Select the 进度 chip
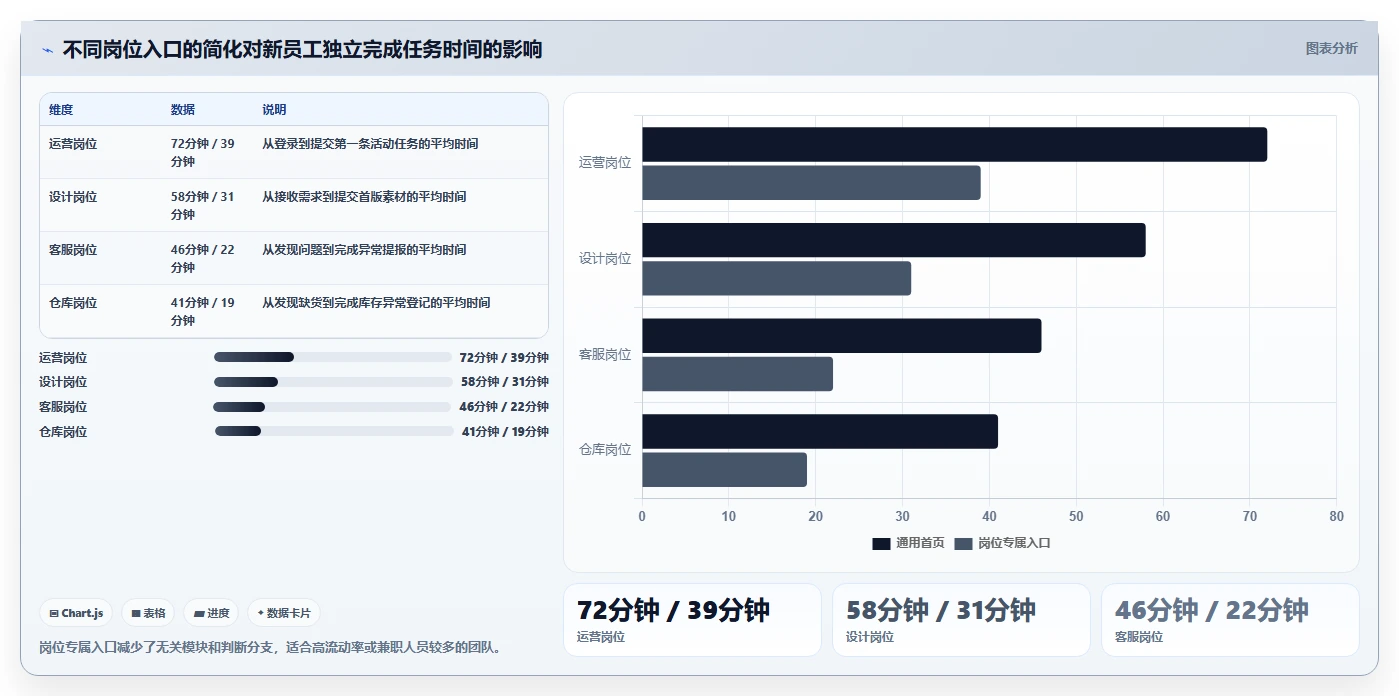The width and height of the screenshot is (1399, 696). click(211, 613)
